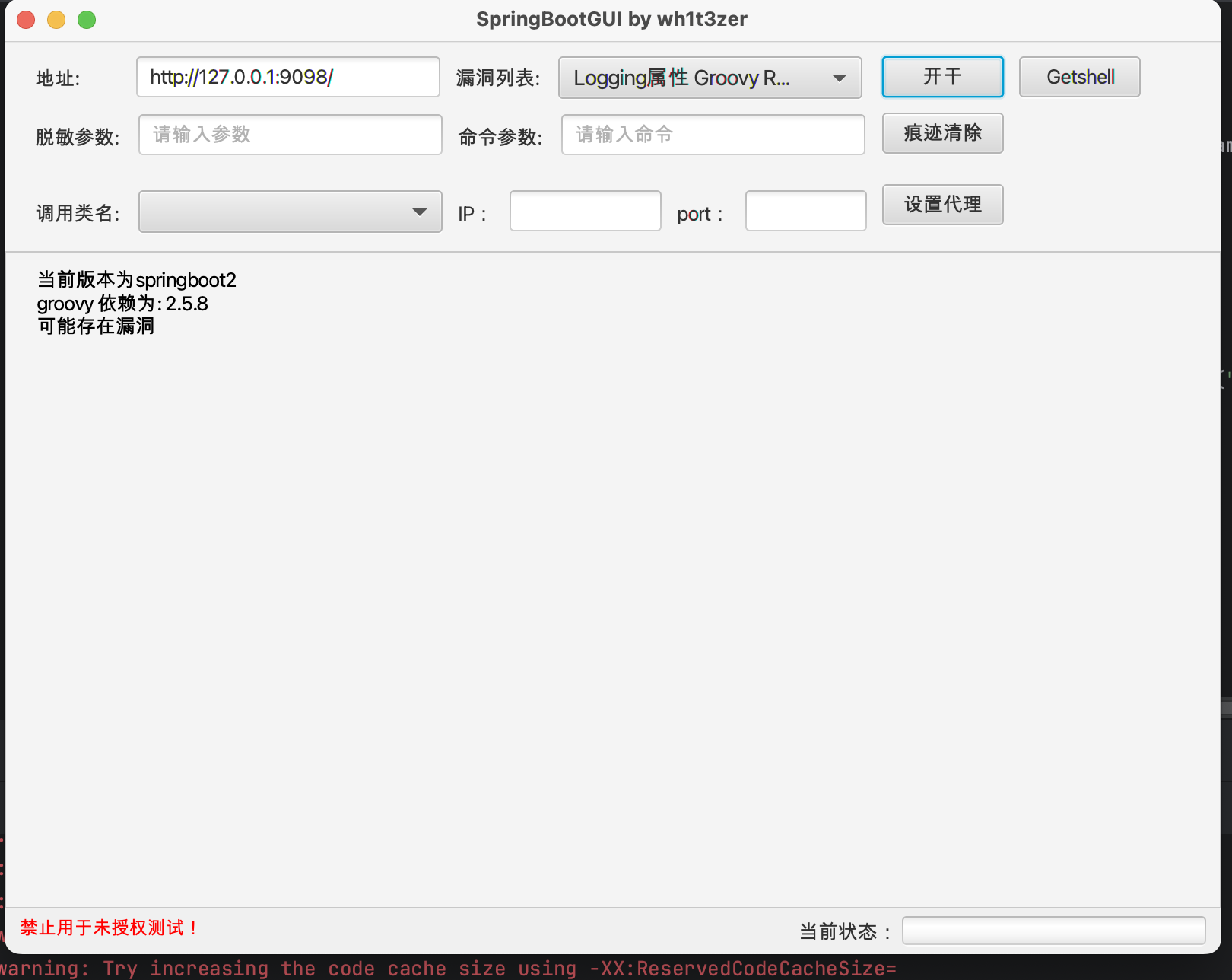
Task: Open the 调用类名 class name dropdown
Action: click(290, 212)
